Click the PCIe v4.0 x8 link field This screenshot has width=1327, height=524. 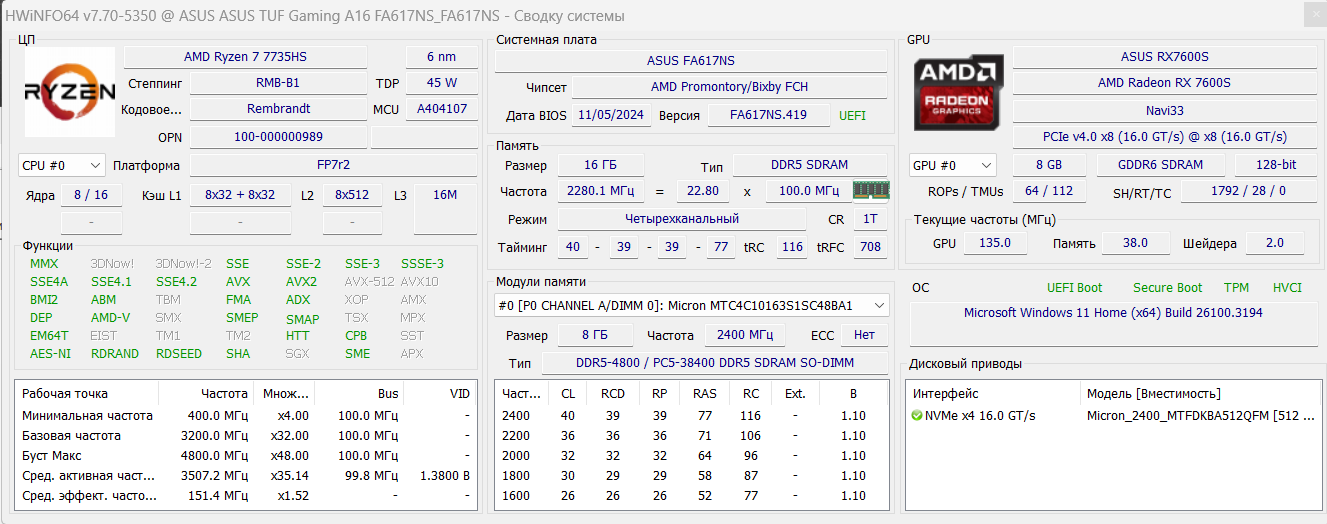click(x=1164, y=136)
